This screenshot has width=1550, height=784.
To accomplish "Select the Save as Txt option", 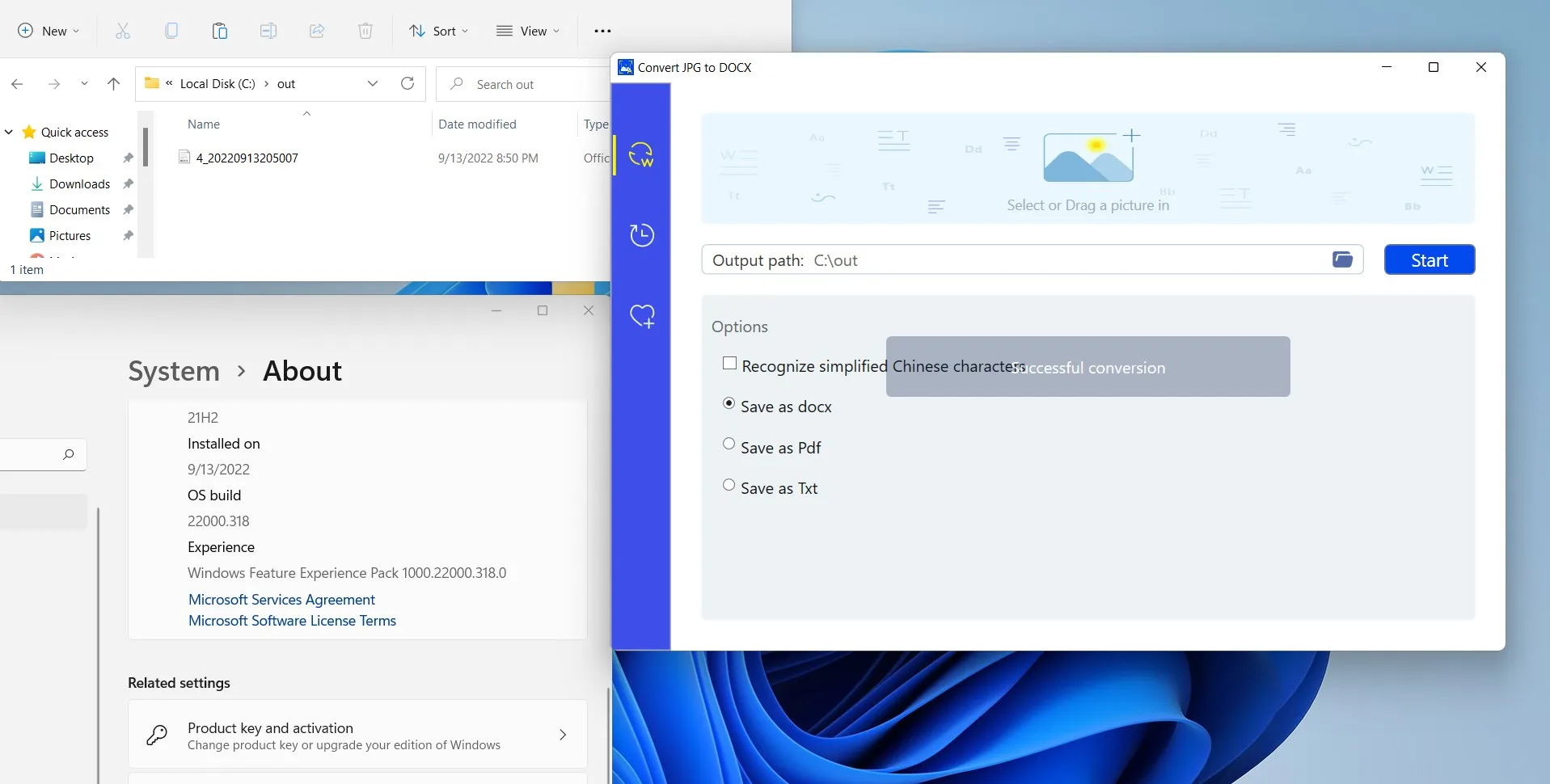I will 729,485.
